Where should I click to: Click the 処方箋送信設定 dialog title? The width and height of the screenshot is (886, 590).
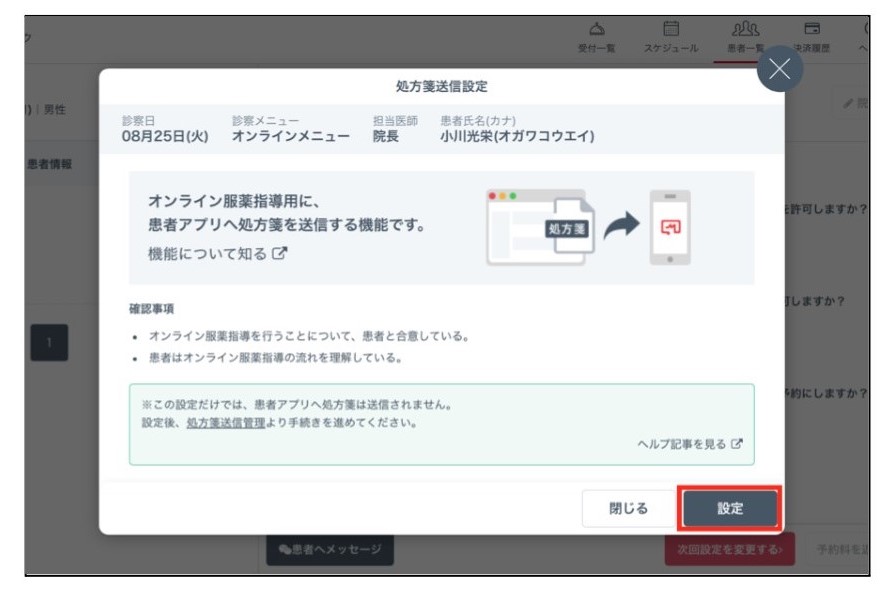coord(441,87)
